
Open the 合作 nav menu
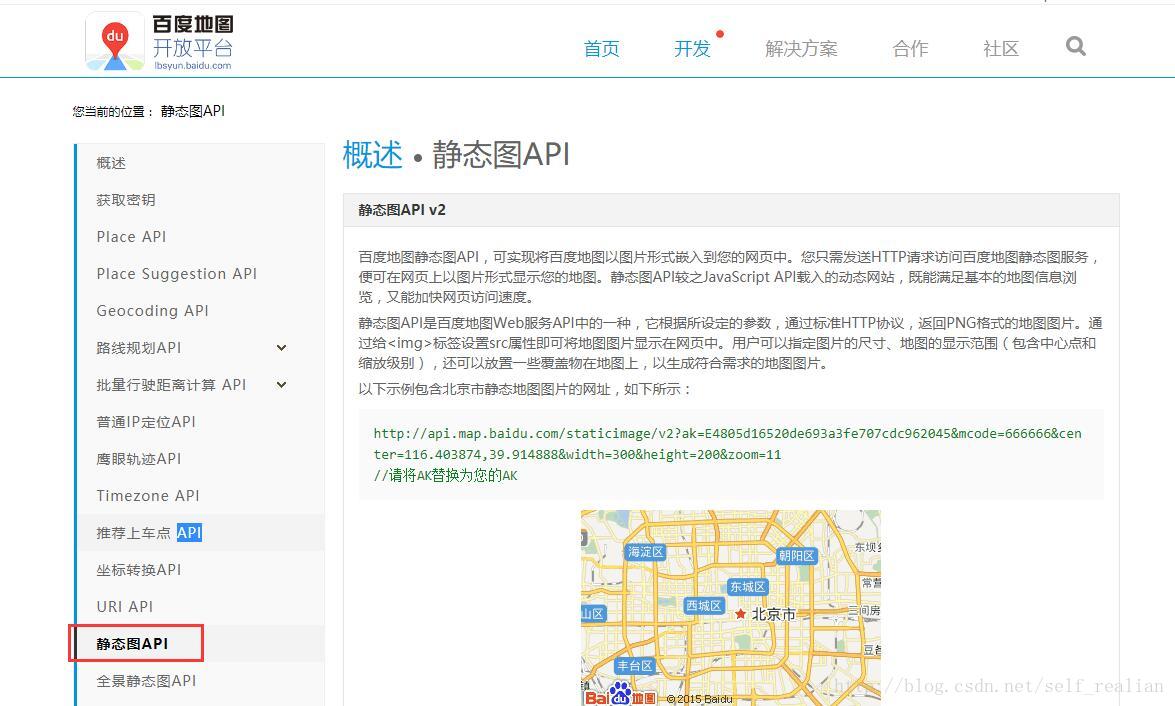click(910, 49)
